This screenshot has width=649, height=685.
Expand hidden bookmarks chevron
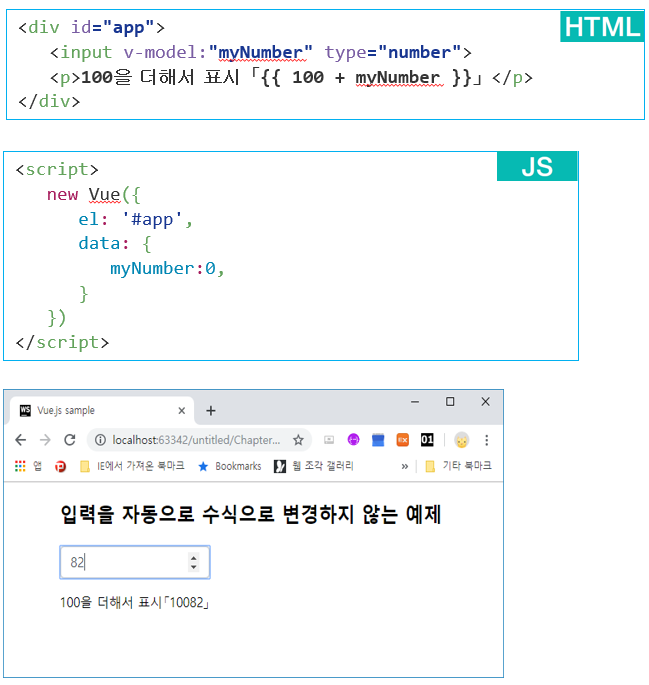pos(405,466)
